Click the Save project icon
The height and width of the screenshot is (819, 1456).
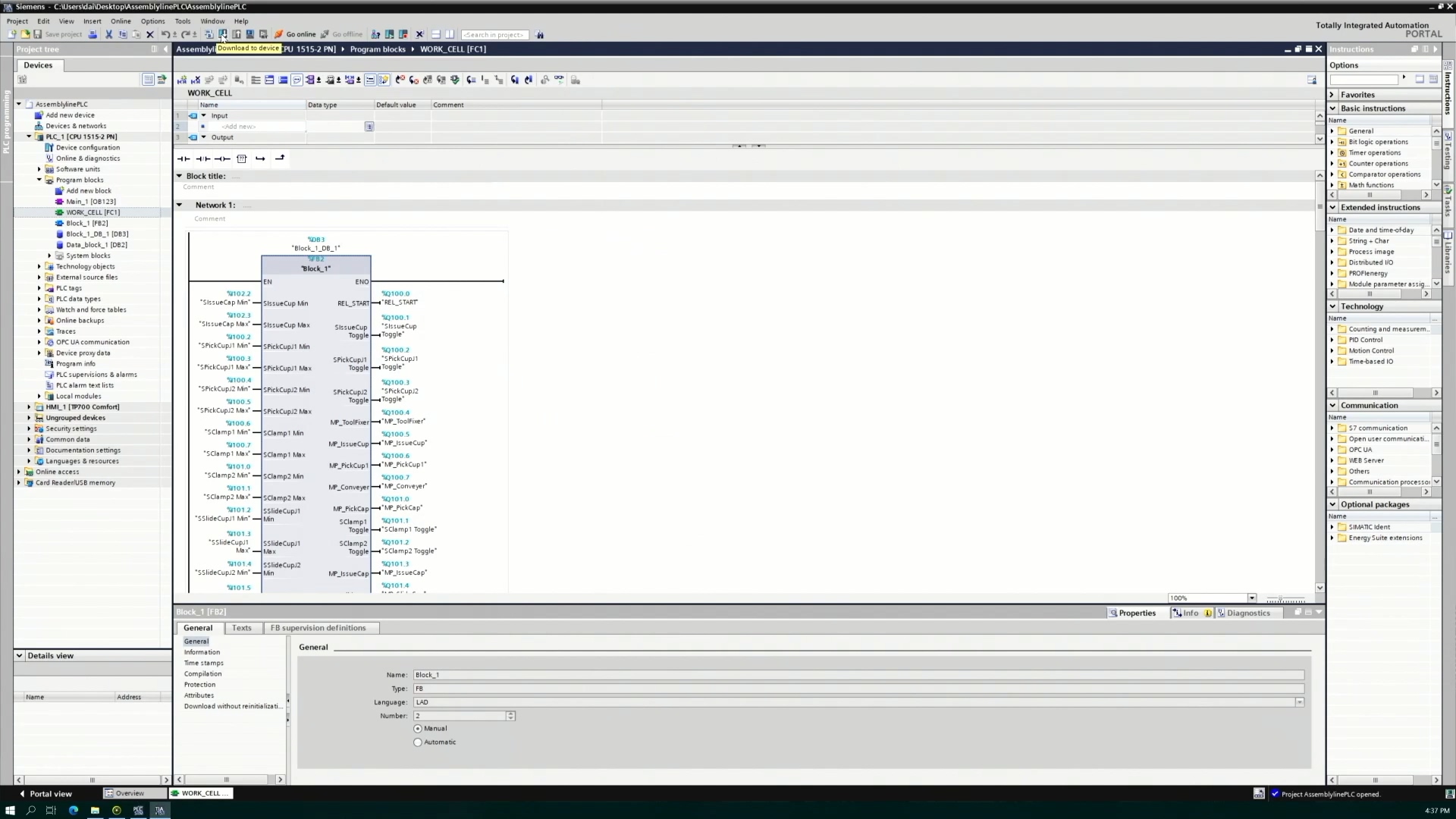tap(37, 34)
